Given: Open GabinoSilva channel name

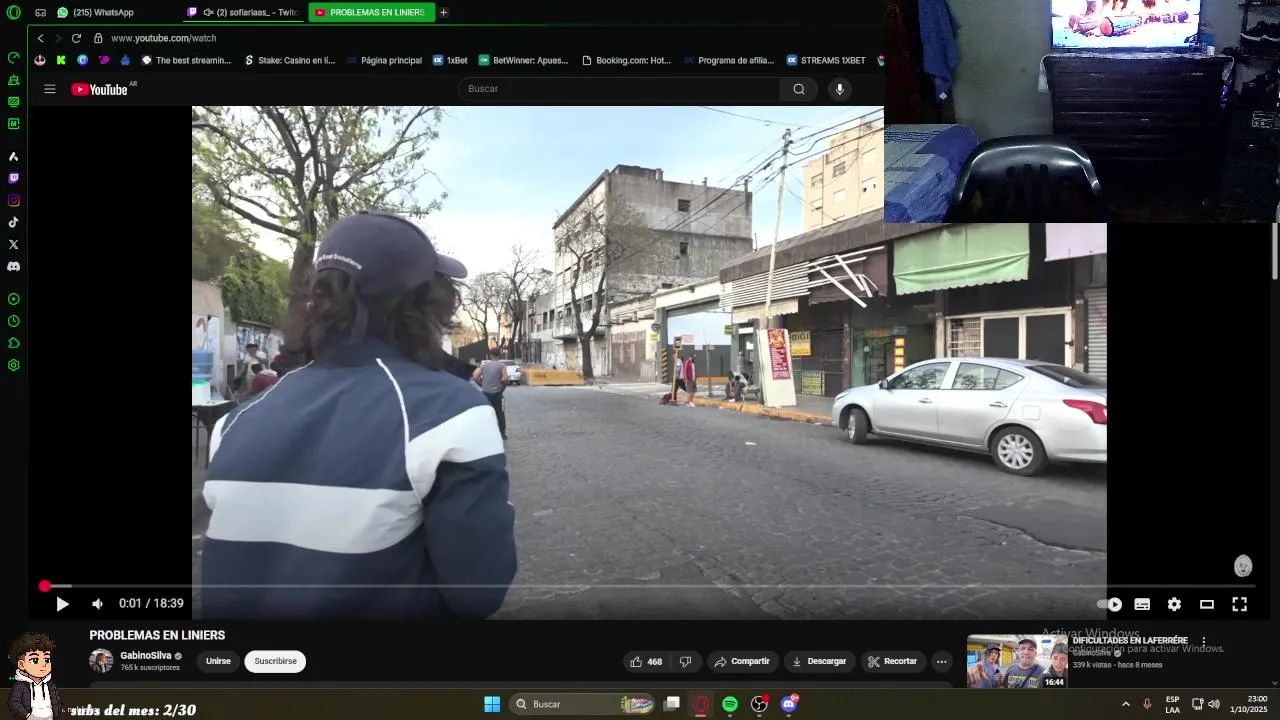Looking at the screenshot, I should [x=146, y=656].
